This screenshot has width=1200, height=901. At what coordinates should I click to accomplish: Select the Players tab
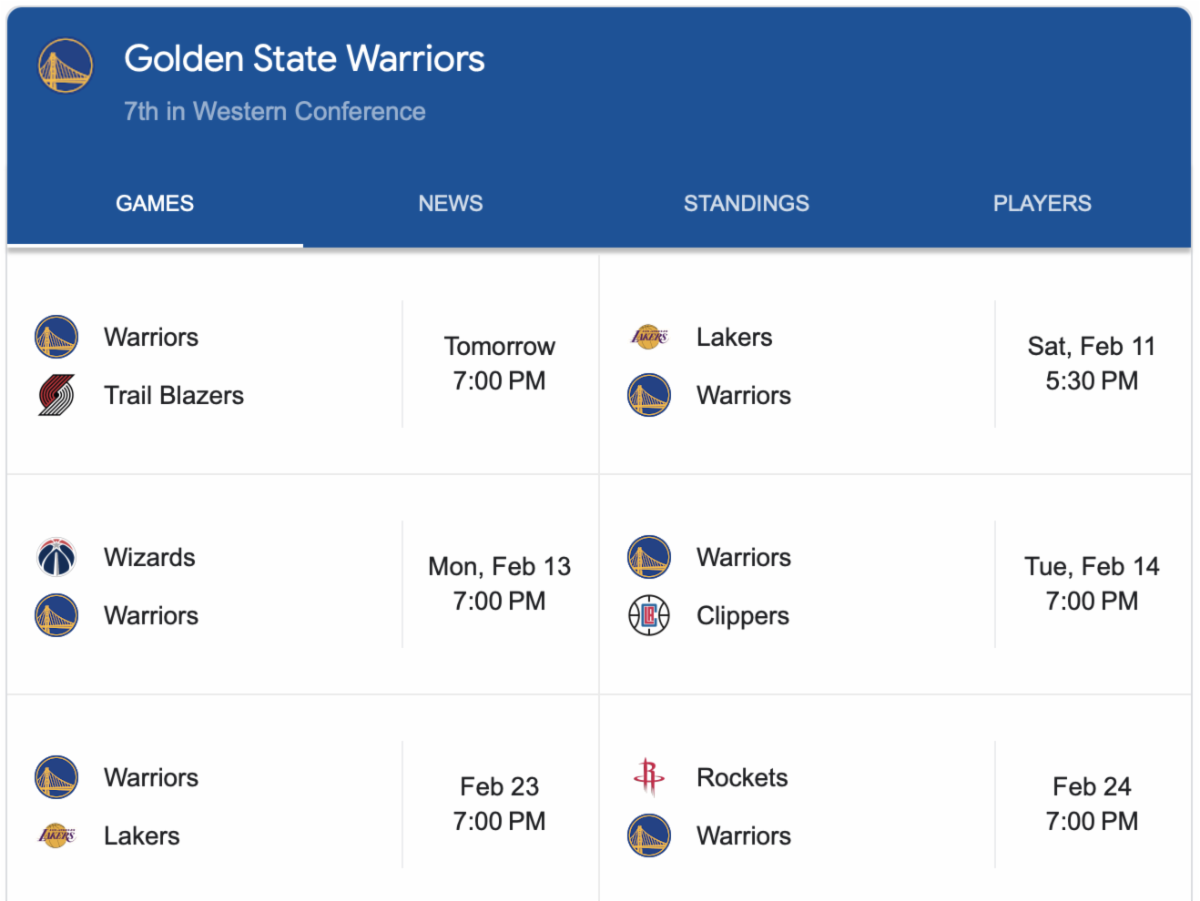(x=1042, y=204)
